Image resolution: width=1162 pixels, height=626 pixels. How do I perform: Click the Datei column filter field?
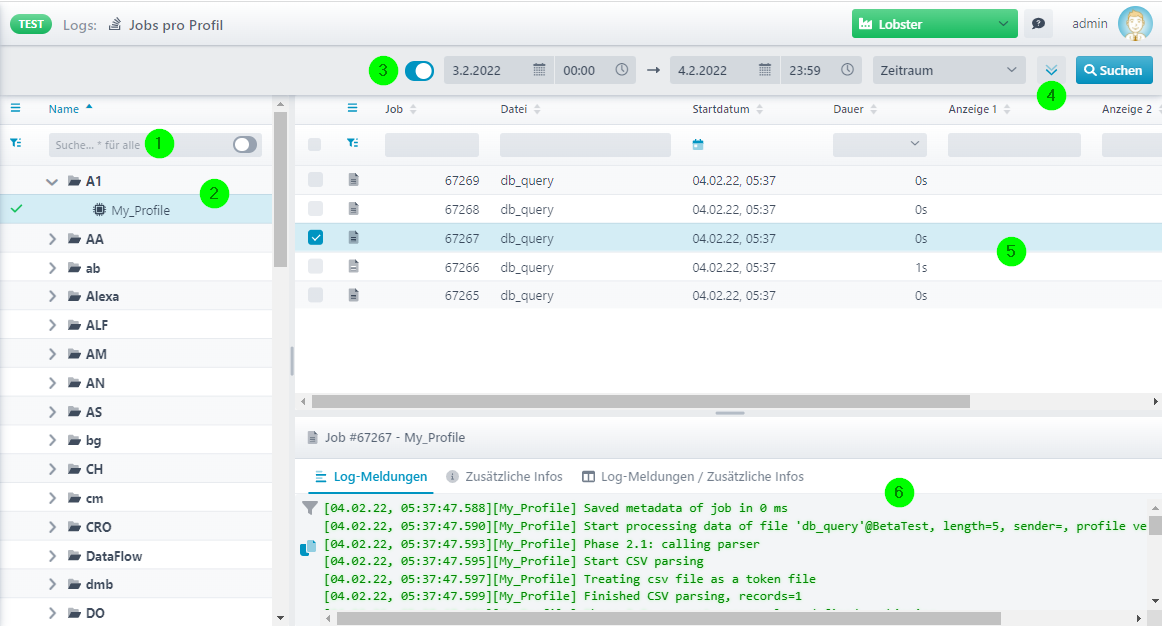tap(585, 144)
